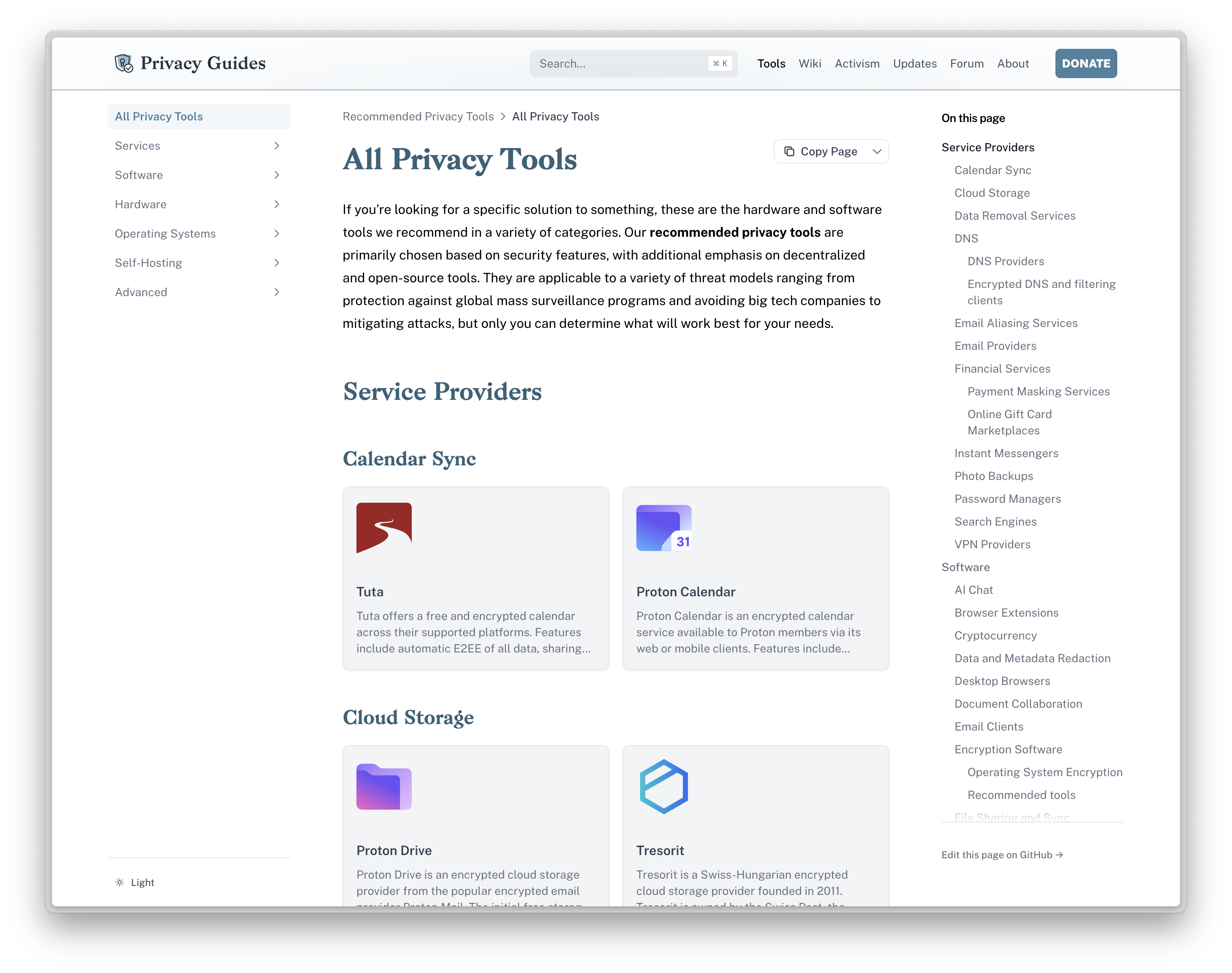The width and height of the screenshot is (1232, 973).
Task: Jump to Search Engines outline link
Action: 996,522
